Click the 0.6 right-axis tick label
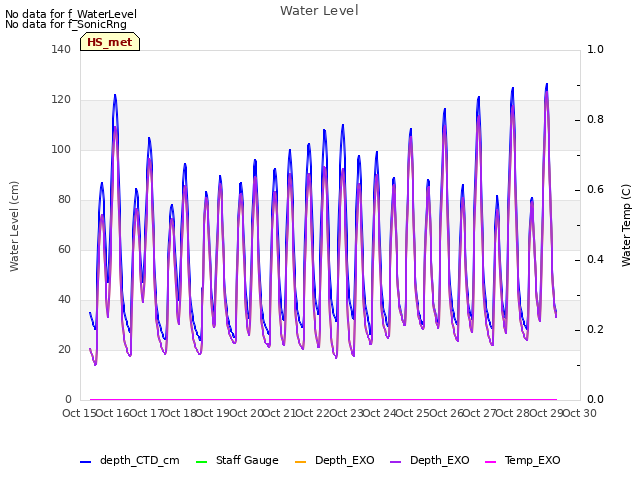This screenshot has width=640, height=480. coord(595,189)
